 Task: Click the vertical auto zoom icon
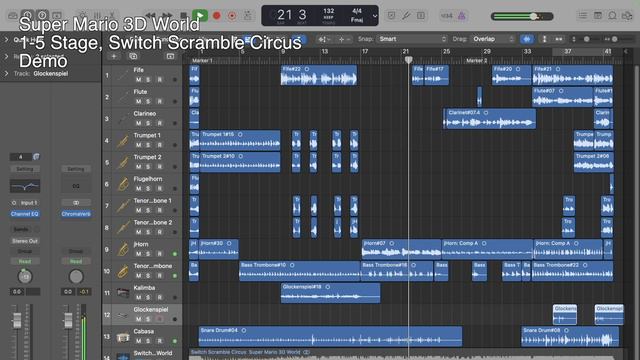click(x=544, y=39)
